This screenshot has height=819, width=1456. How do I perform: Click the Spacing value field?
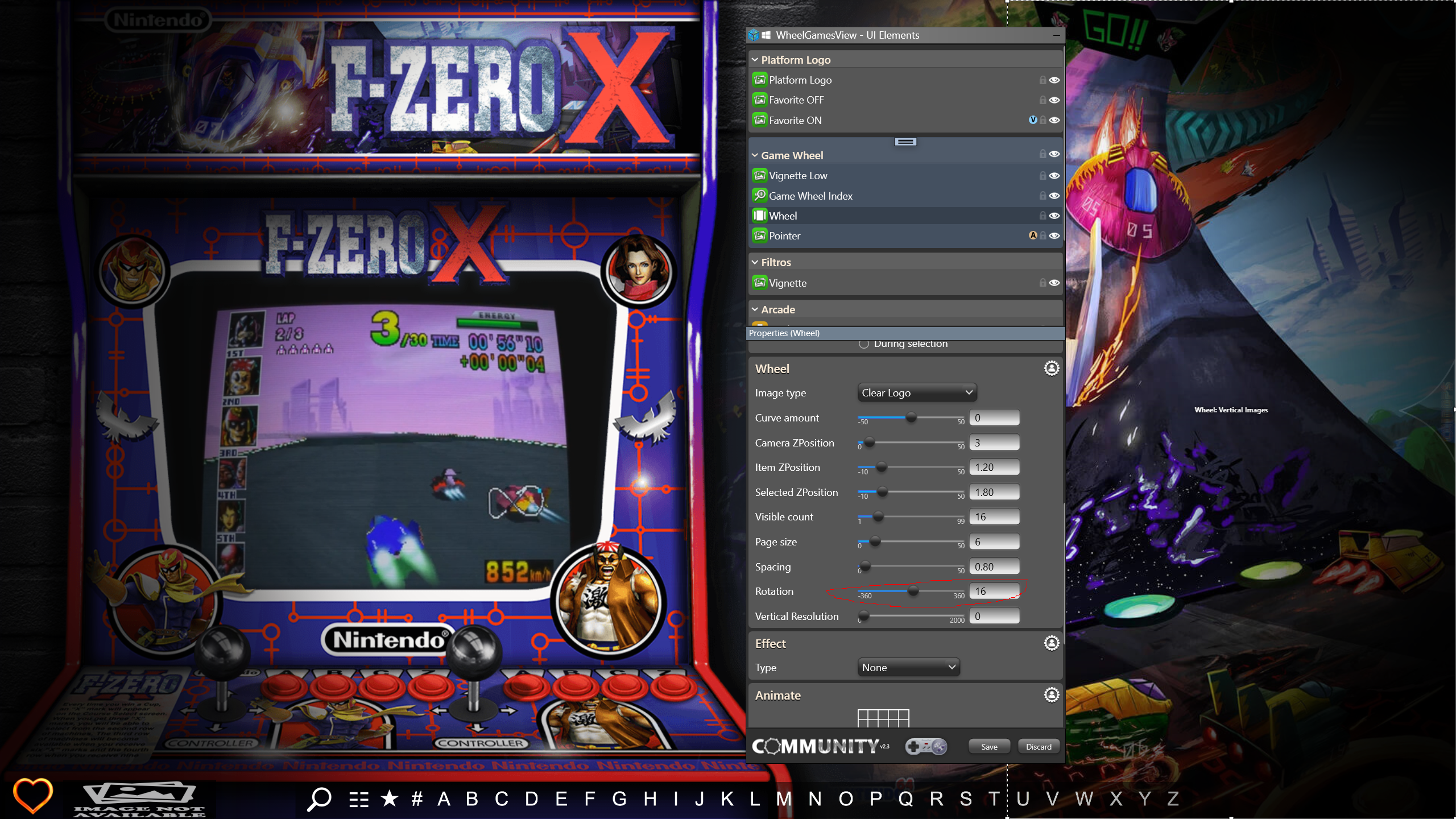click(994, 566)
